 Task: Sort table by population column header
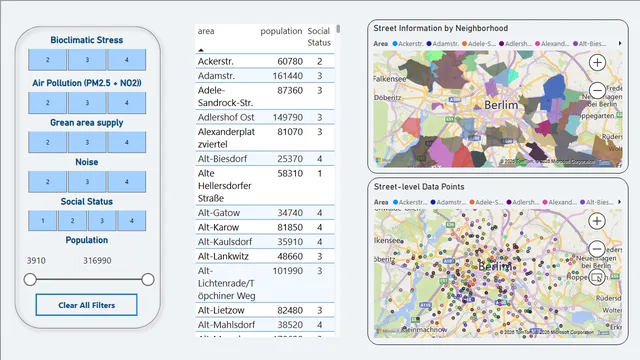pos(281,31)
